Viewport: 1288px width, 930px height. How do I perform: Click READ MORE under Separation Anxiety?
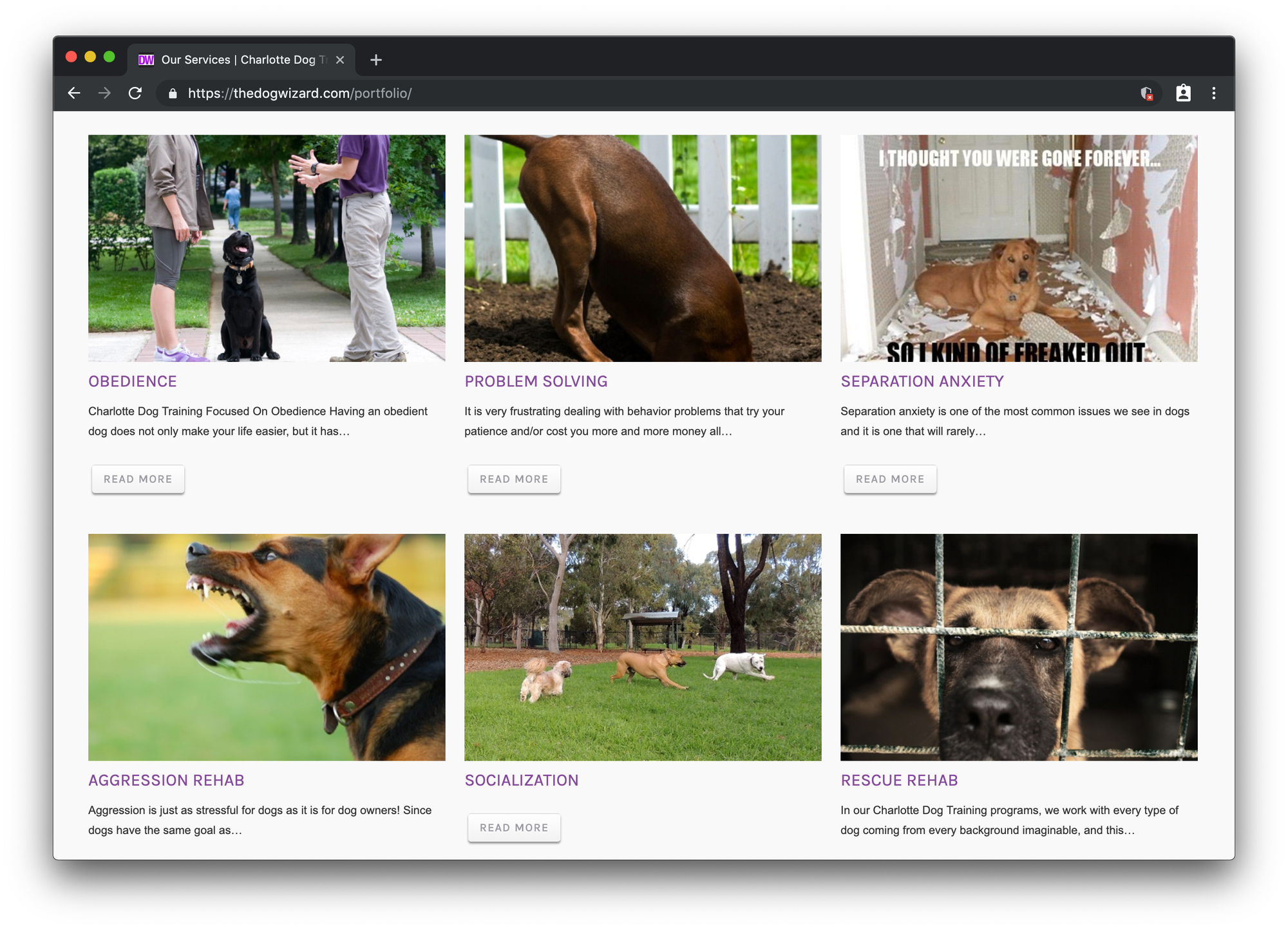[889, 479]
